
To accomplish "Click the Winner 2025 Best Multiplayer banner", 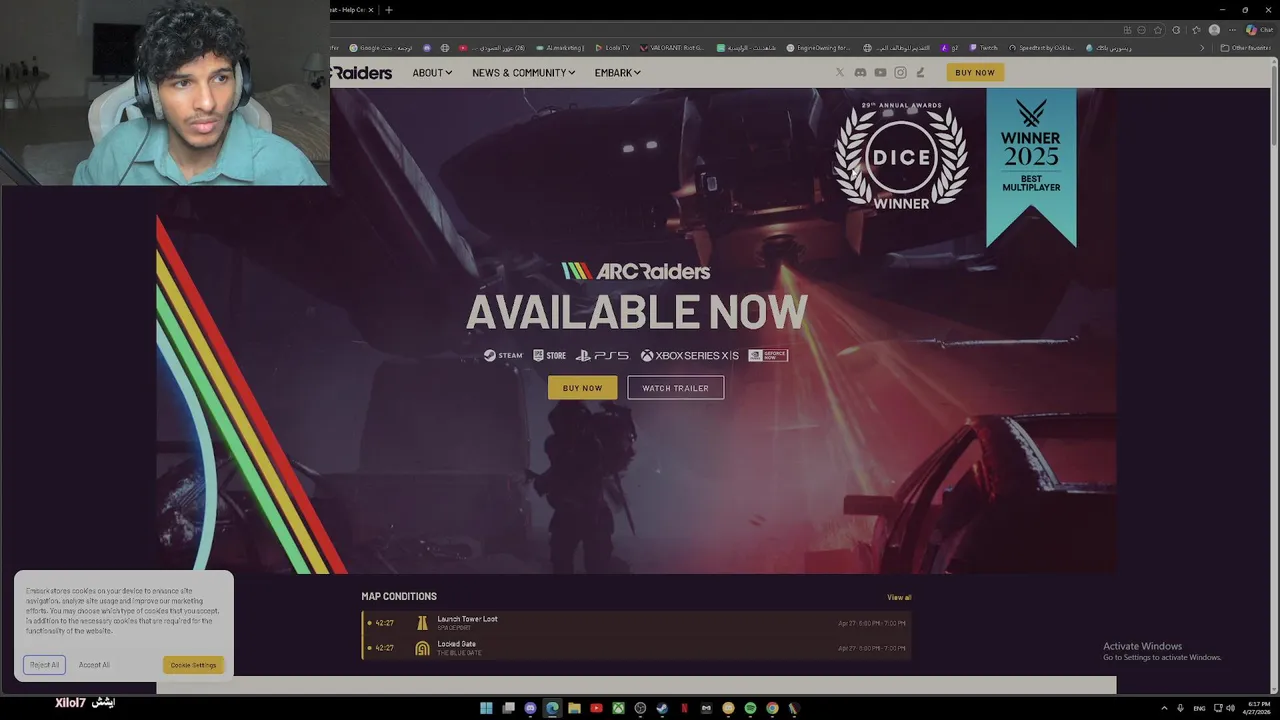I will click(x=1031, y=166).
